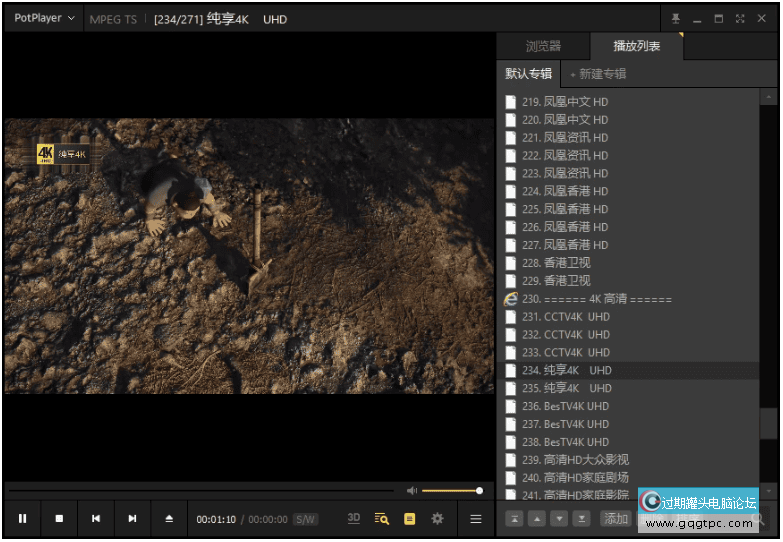Select playlist item 224. 凤凰香港 HD
The height and width of the screenshot is (542, 783).
[628, 191]
